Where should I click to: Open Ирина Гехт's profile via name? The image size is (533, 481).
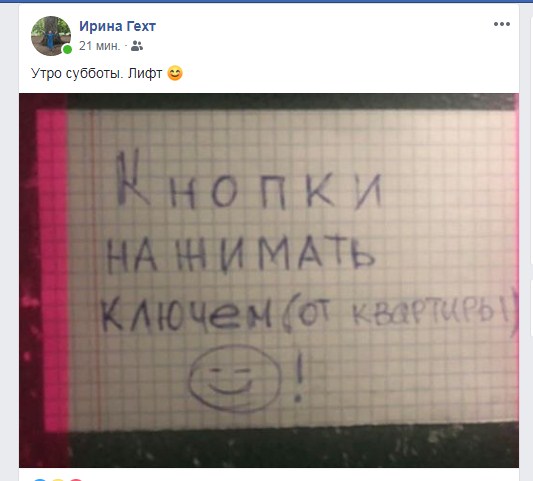pos(117,26)
